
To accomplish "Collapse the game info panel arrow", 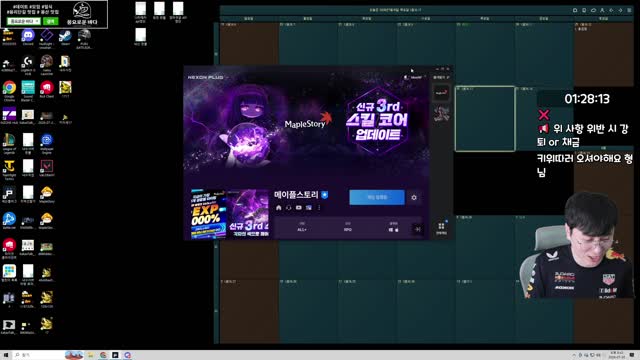I will coord(417,229).
